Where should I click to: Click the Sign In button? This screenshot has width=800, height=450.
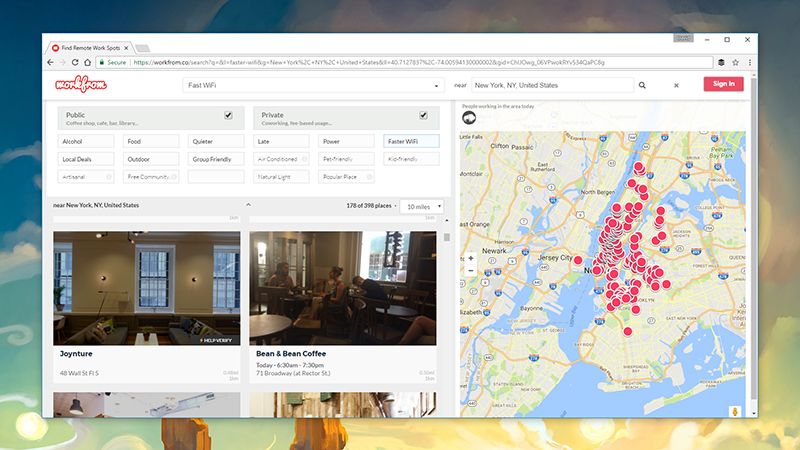click(723, 84)
